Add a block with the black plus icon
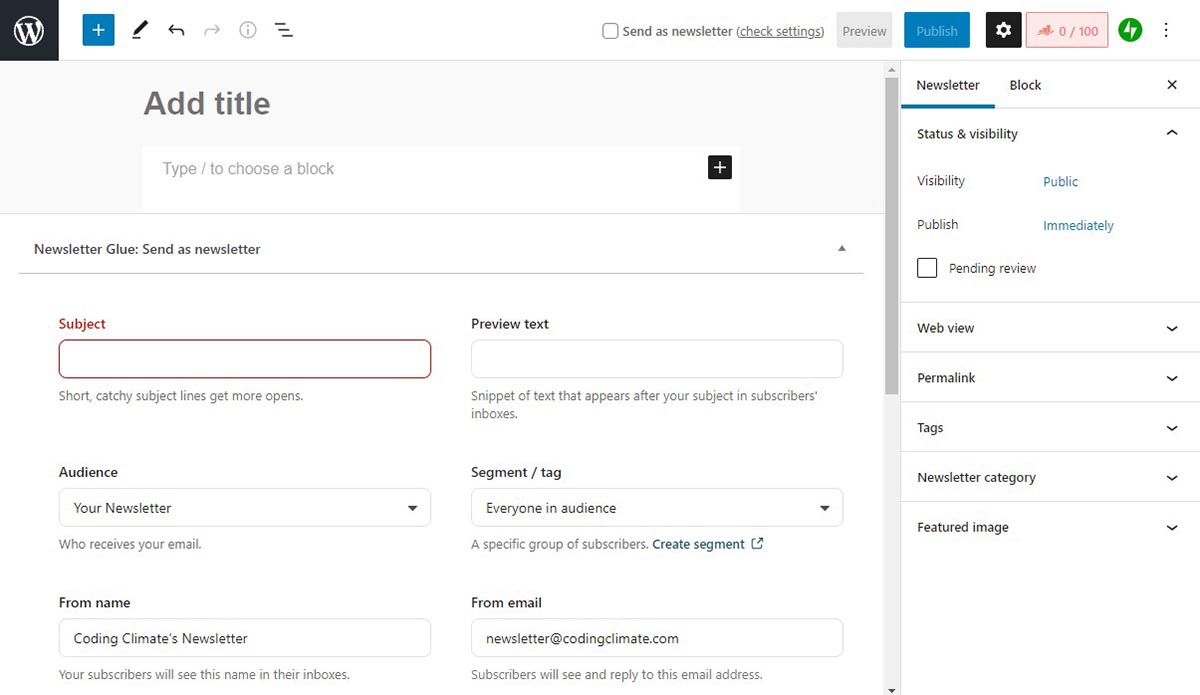The width and height of the screenshot is (1200, 695). pyautogui.click(x=720, y=167)
